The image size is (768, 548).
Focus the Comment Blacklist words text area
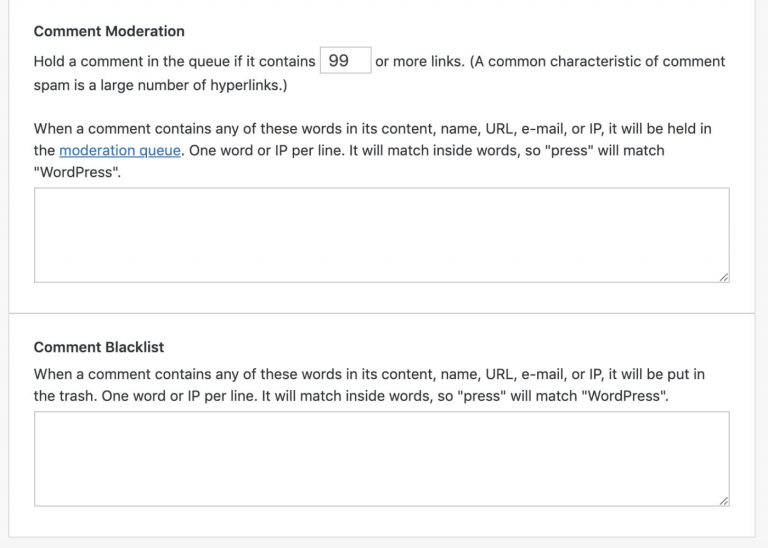tap(382, 459)
